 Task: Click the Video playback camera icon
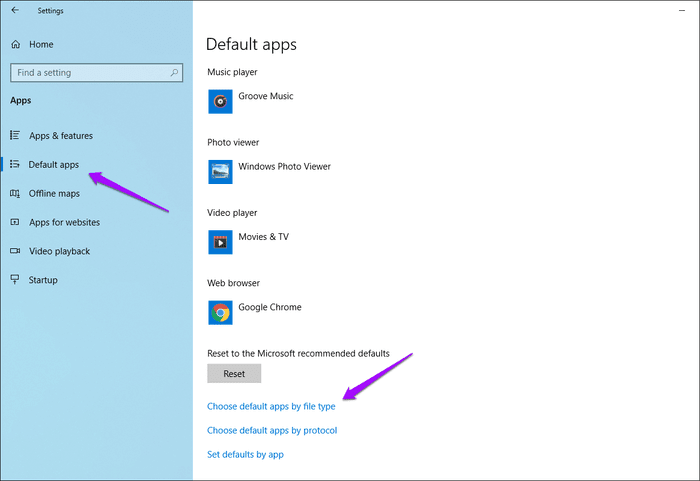click(x=15, y=251)
